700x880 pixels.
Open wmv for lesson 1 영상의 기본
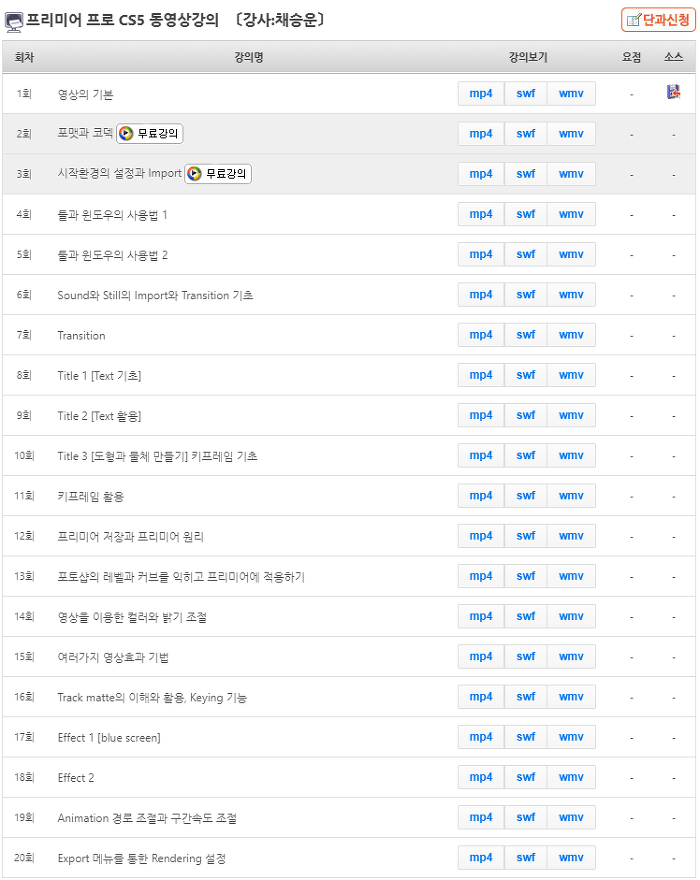(571, 94)
